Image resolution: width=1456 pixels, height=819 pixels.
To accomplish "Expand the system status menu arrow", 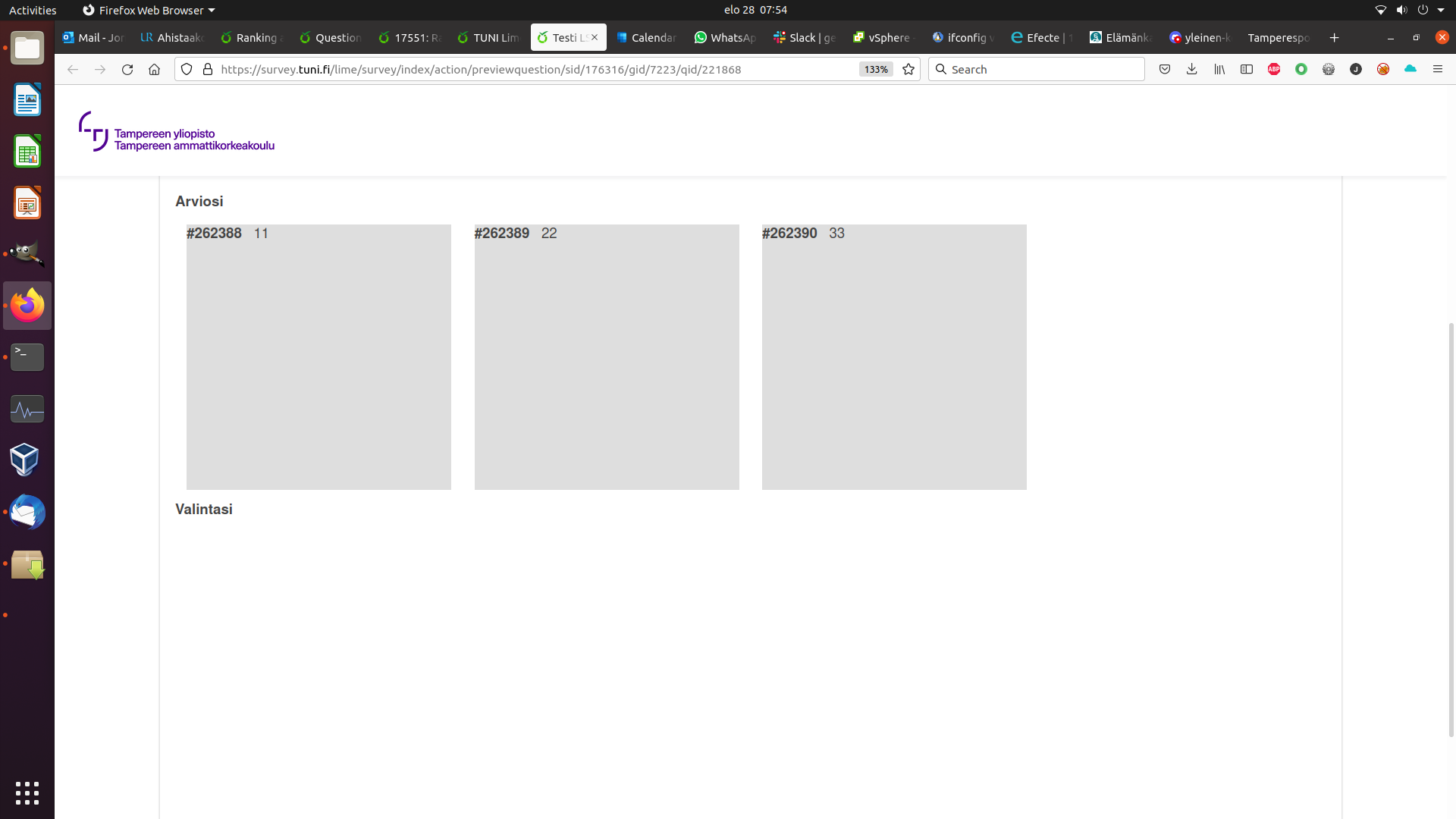I will coord(1441,10).
